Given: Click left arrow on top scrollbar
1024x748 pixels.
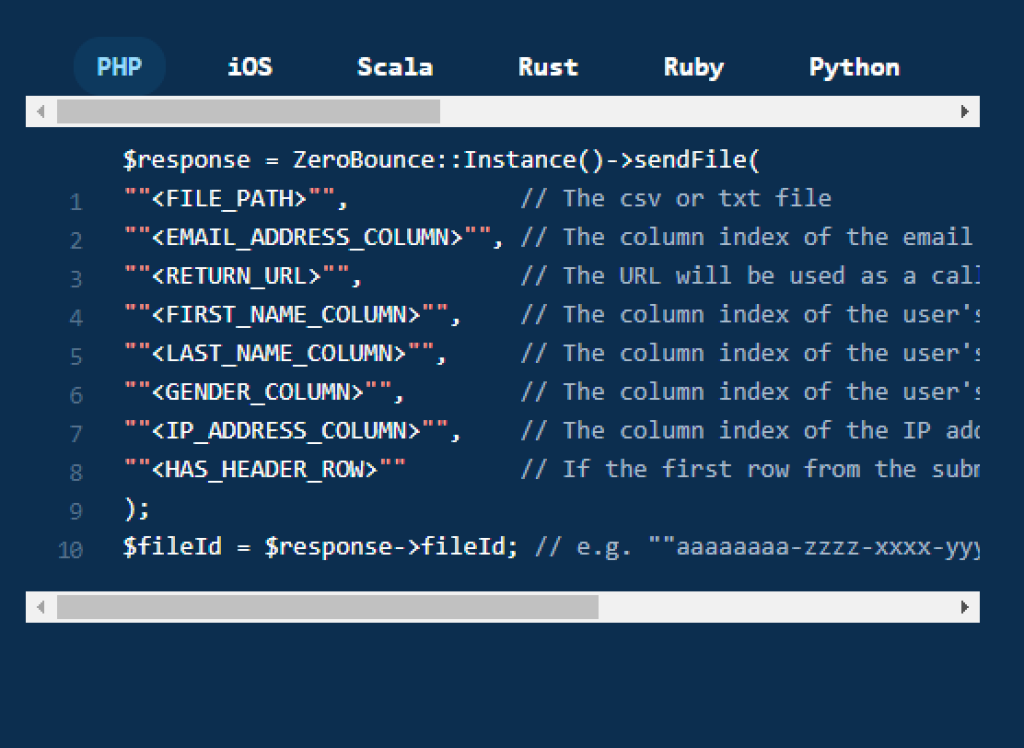Looking at the screenshot, I should click(40, 111).
